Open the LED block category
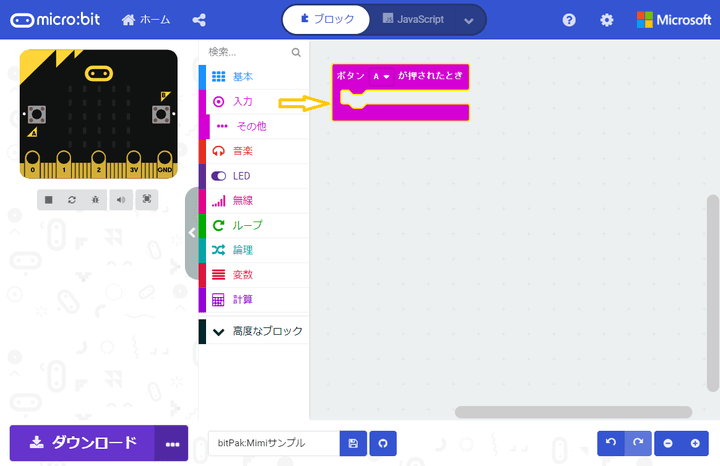 254,176
